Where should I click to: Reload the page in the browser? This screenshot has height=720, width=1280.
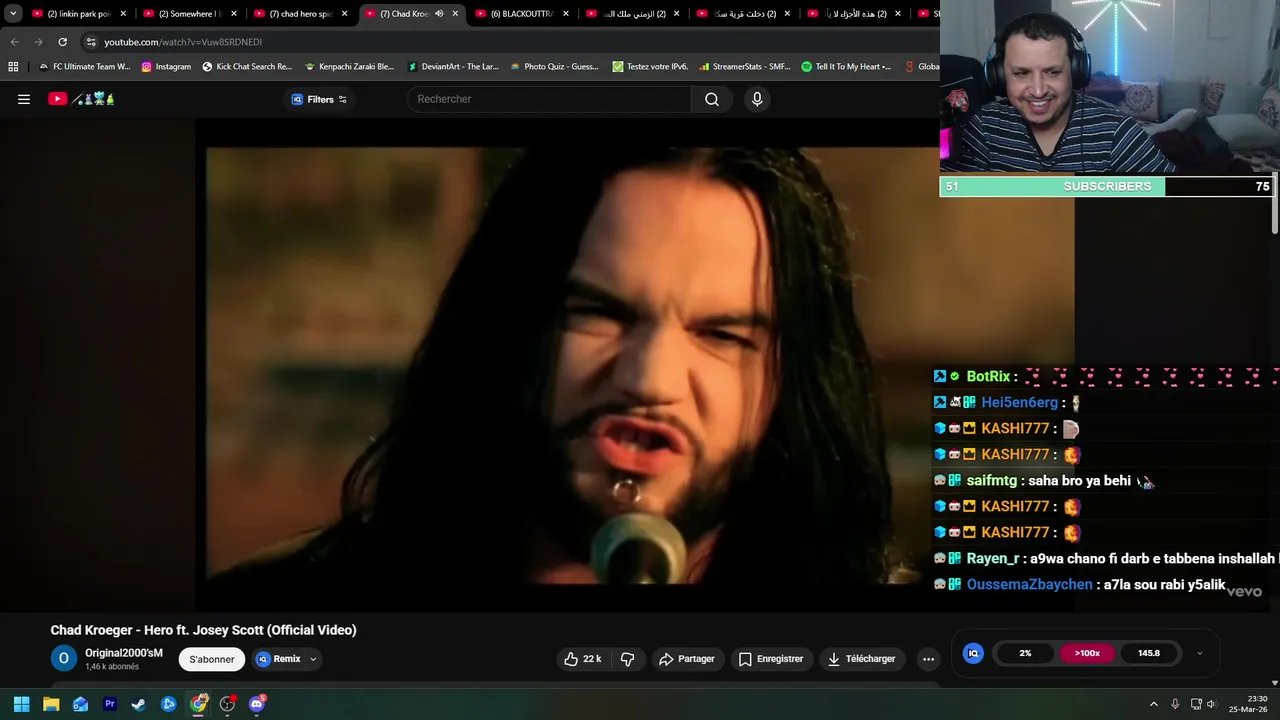point(62,42)
